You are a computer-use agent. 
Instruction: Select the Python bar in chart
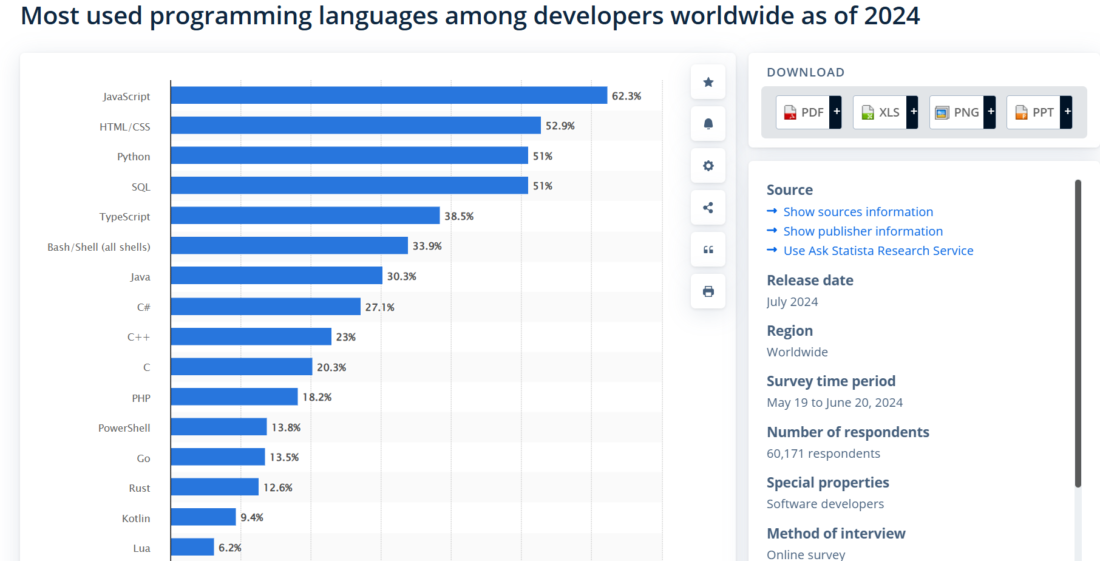[349, 156]
